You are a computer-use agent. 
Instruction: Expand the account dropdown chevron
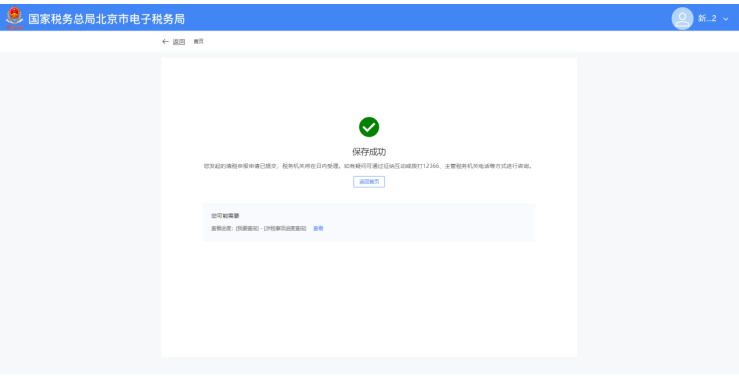coord(726,19)
